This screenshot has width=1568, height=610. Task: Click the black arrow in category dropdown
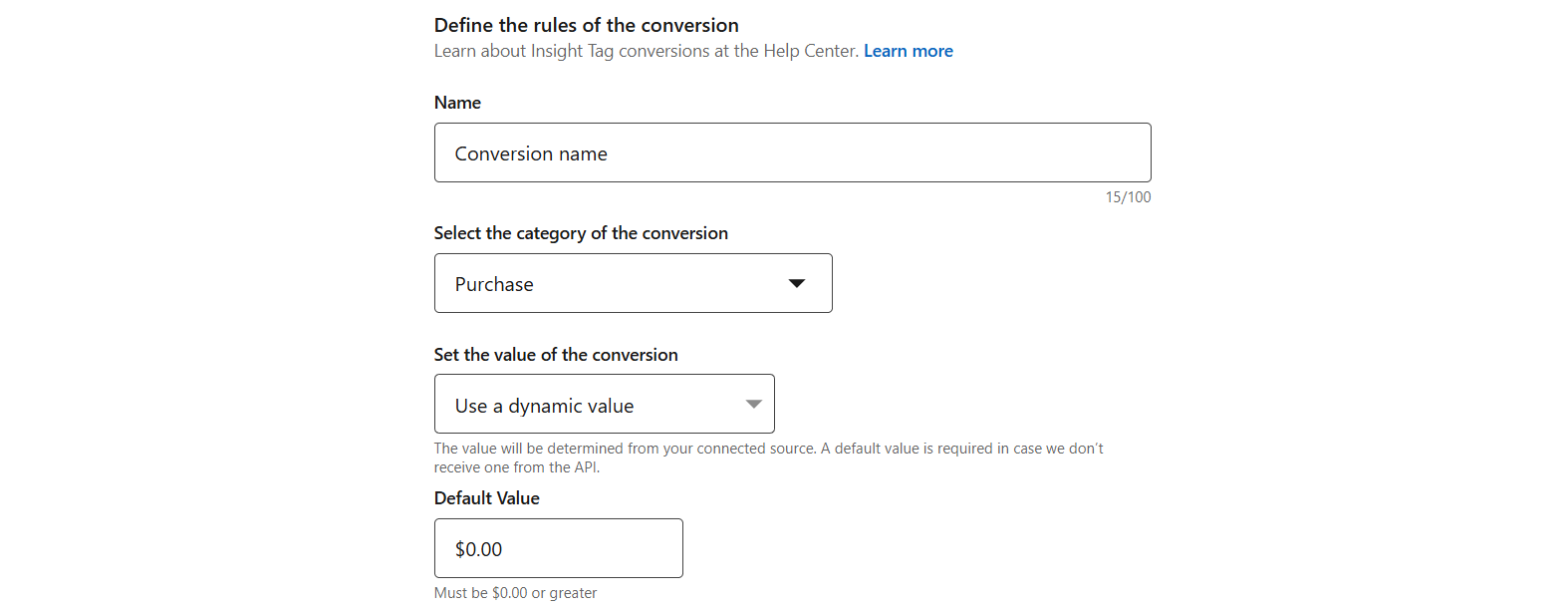(x=796, y=284)
